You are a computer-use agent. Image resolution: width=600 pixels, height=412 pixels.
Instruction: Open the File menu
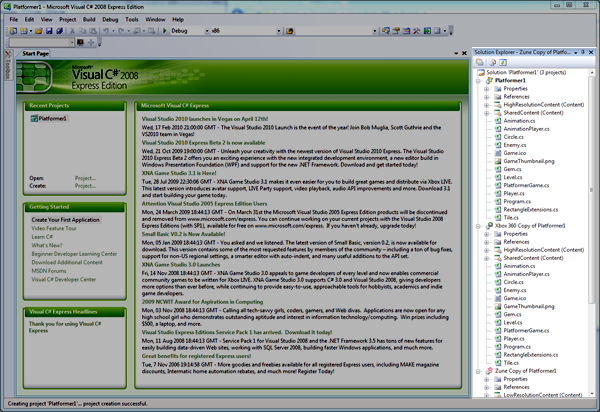(14, 20)
